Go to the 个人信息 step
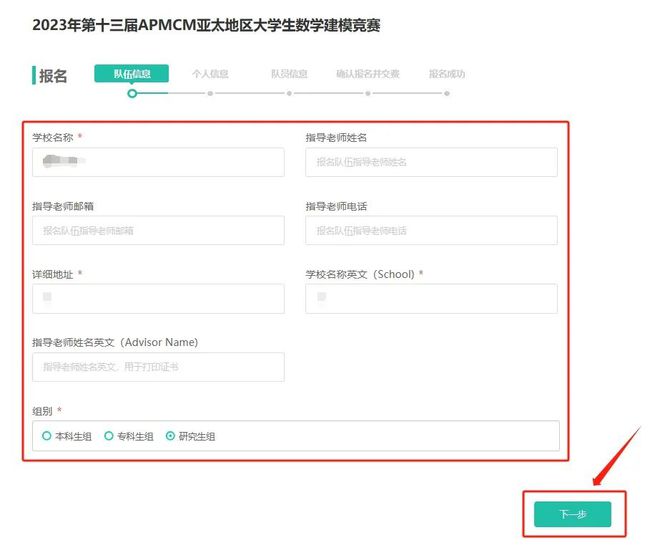The width and height of the screenshot is (660, 548). [x=210, y=74]
